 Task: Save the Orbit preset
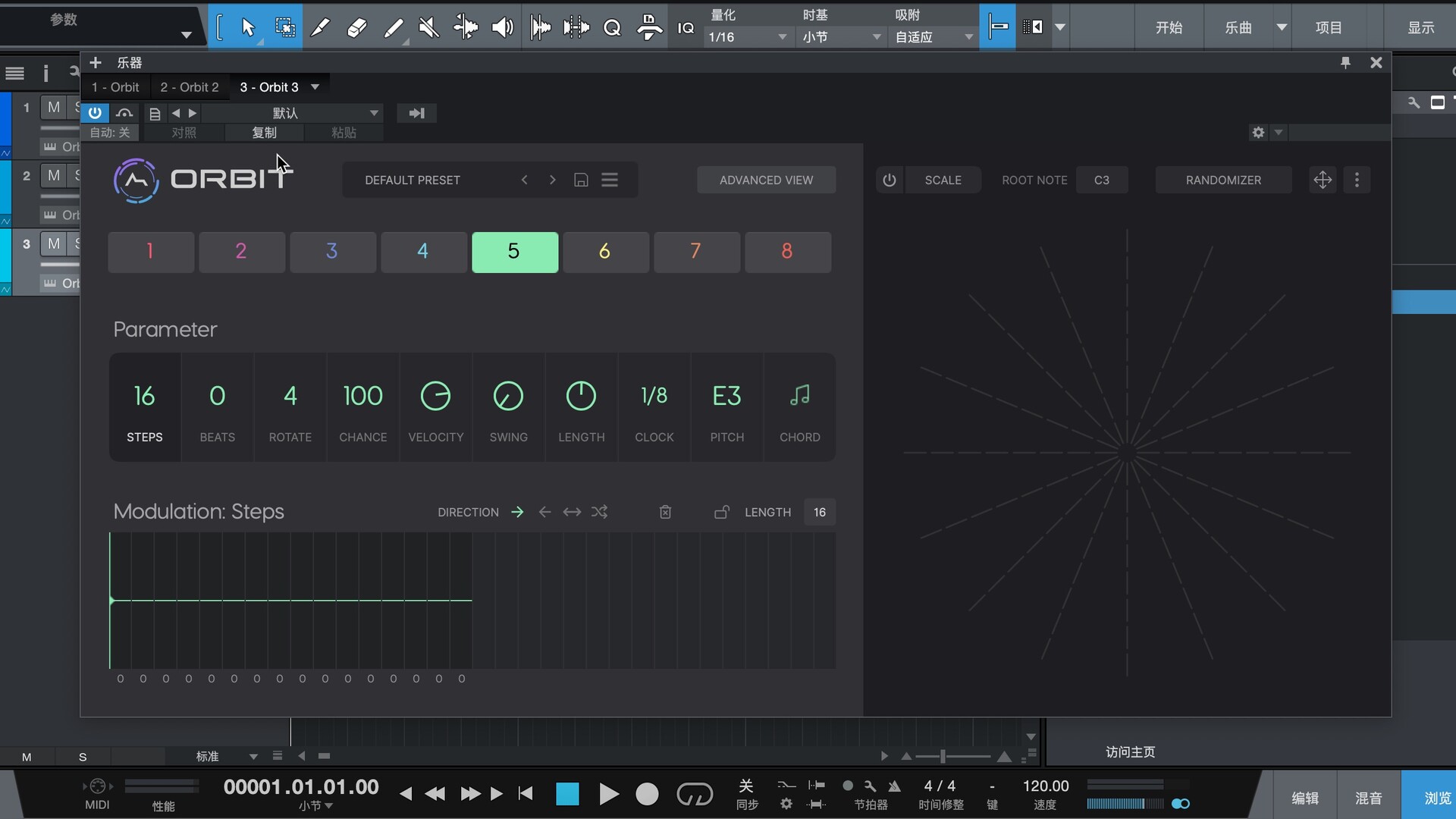coord(581,180)
